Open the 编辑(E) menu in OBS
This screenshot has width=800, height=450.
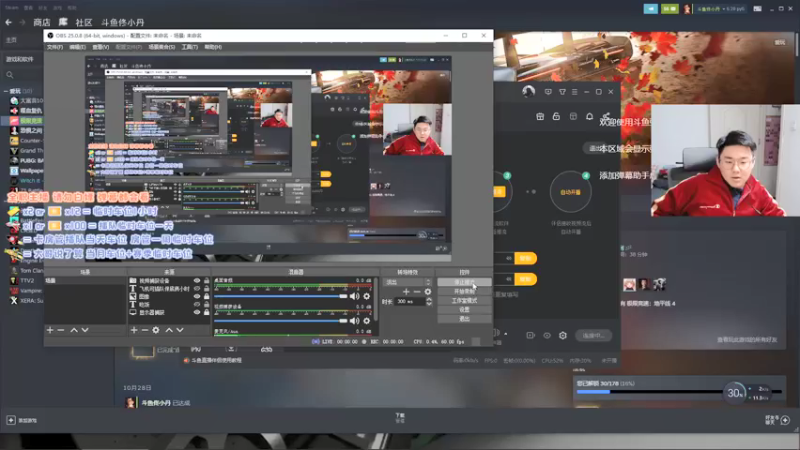(x=78, y=47)
